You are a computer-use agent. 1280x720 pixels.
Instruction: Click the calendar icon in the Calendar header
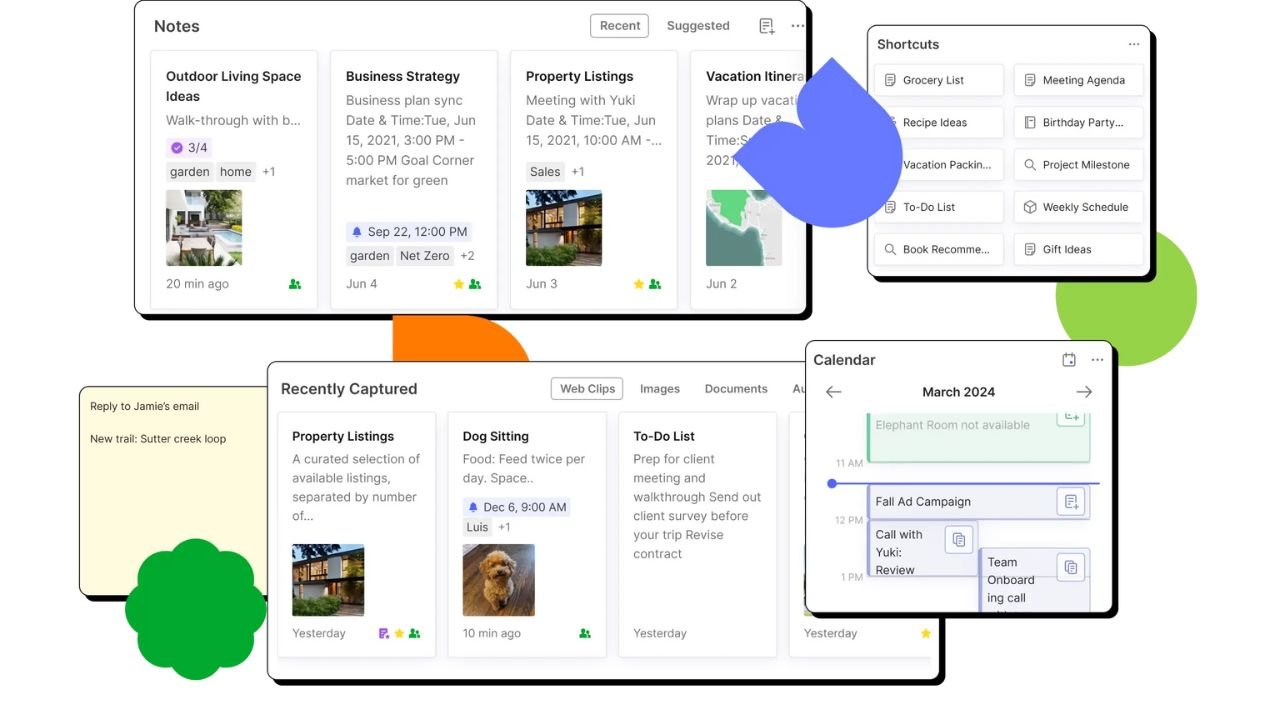(x=1069, y=359)
